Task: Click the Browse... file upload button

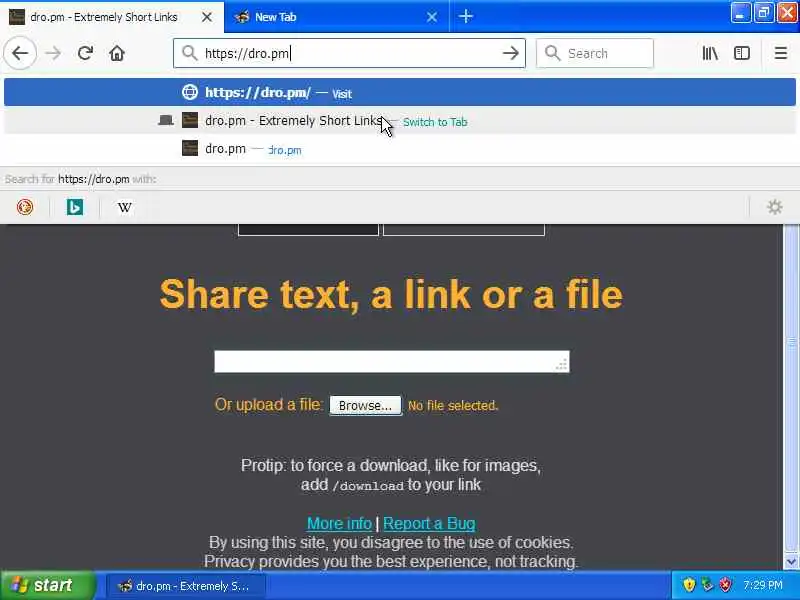Action: coord(365,406)
